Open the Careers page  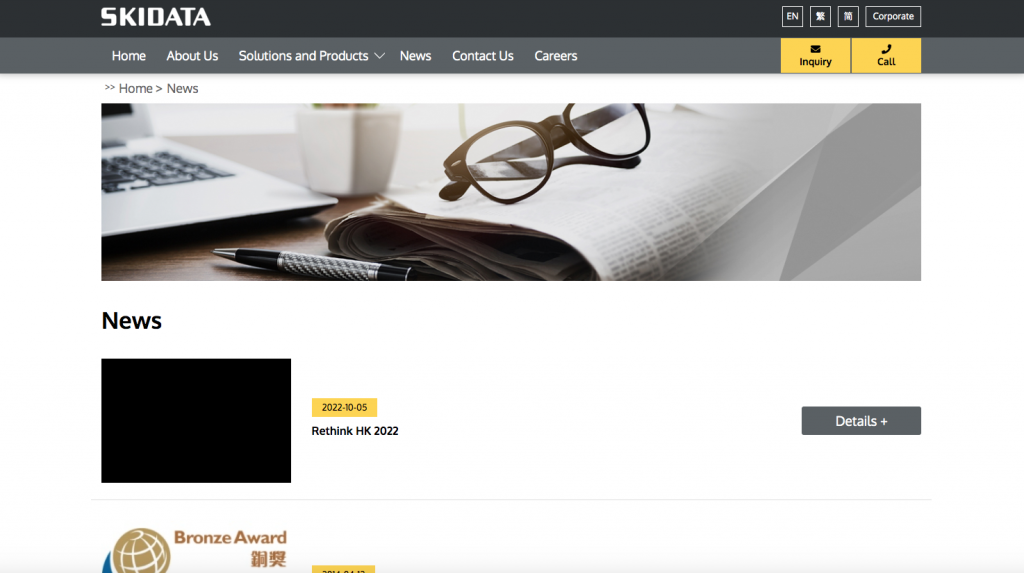tap(555, 56)
